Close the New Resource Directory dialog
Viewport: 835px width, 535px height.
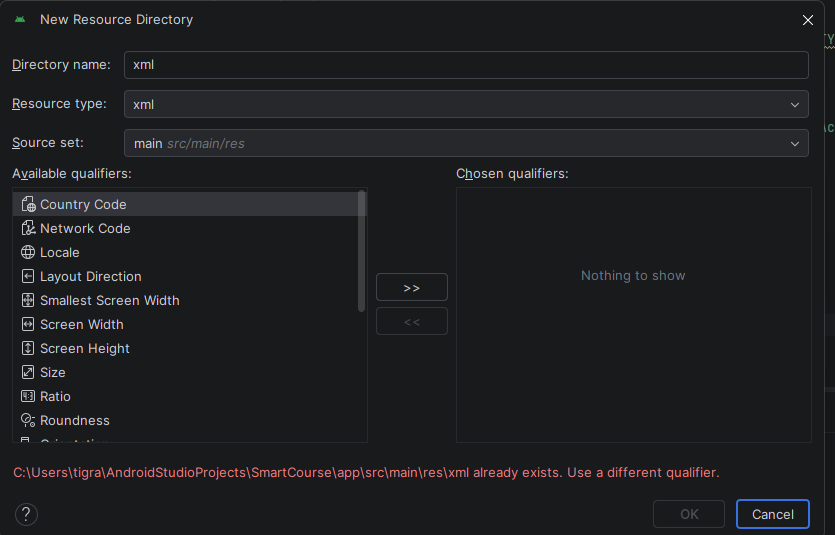807,20
